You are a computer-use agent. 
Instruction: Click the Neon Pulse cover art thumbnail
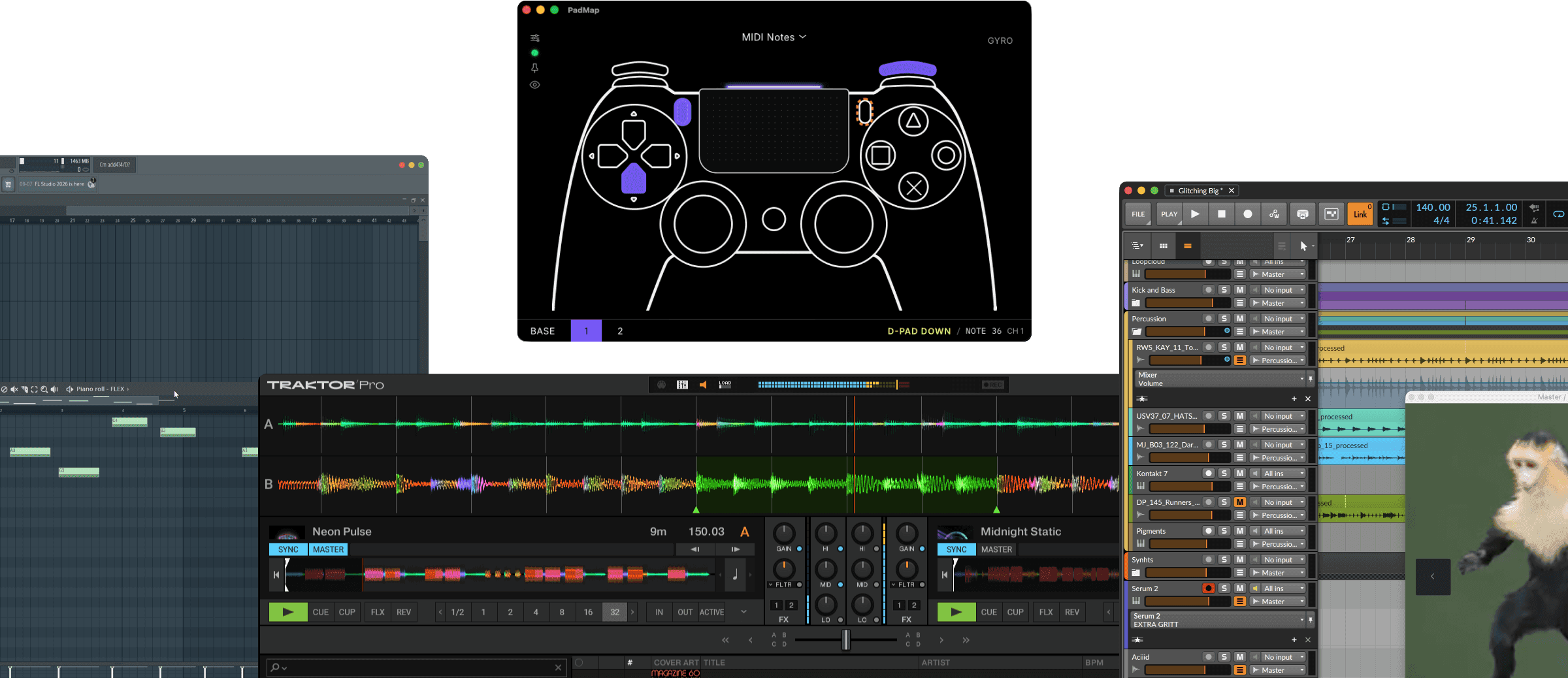pos(287,532)
